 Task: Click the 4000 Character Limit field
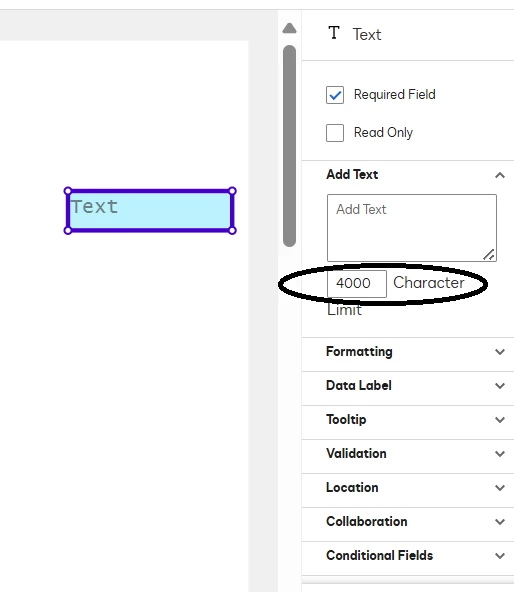pyautogui.click(x=357, y=284)
